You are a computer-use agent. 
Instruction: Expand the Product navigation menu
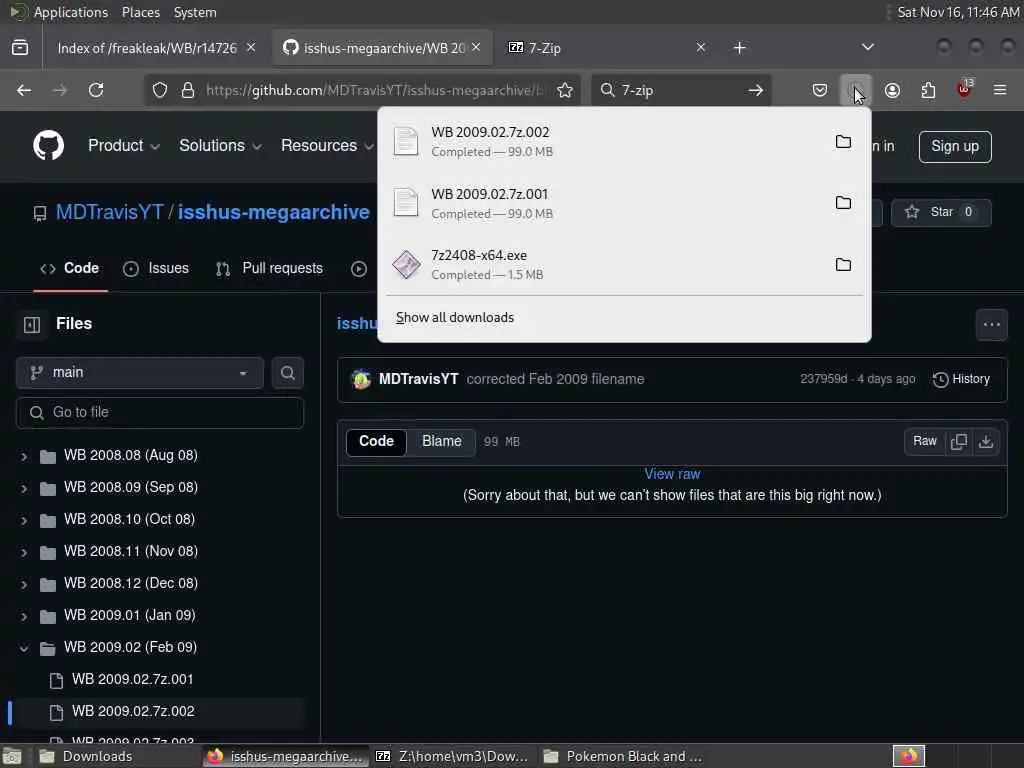(124, 146)
